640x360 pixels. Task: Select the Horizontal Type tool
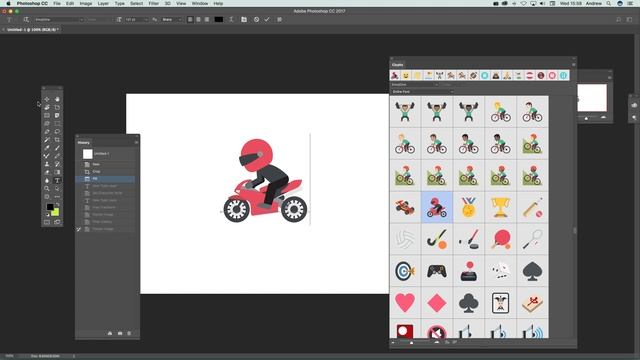tap(57, 180)
